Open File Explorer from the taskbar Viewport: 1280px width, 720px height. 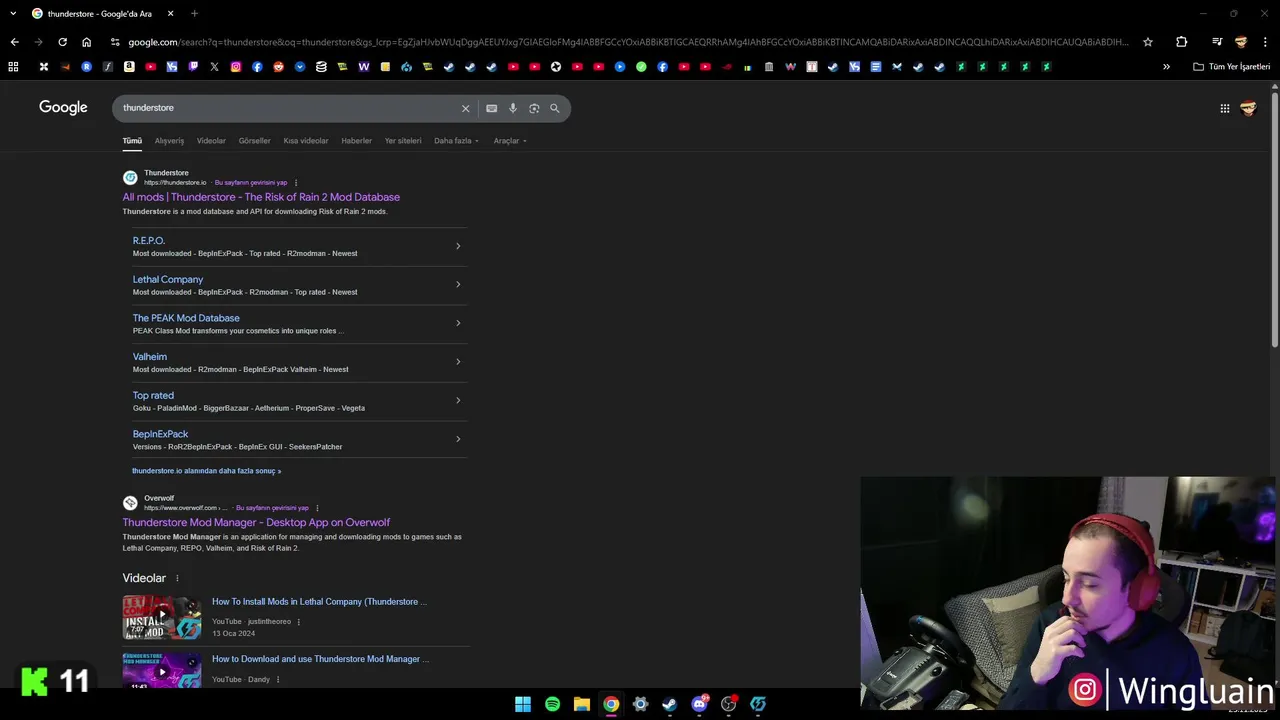click(581, 704)
